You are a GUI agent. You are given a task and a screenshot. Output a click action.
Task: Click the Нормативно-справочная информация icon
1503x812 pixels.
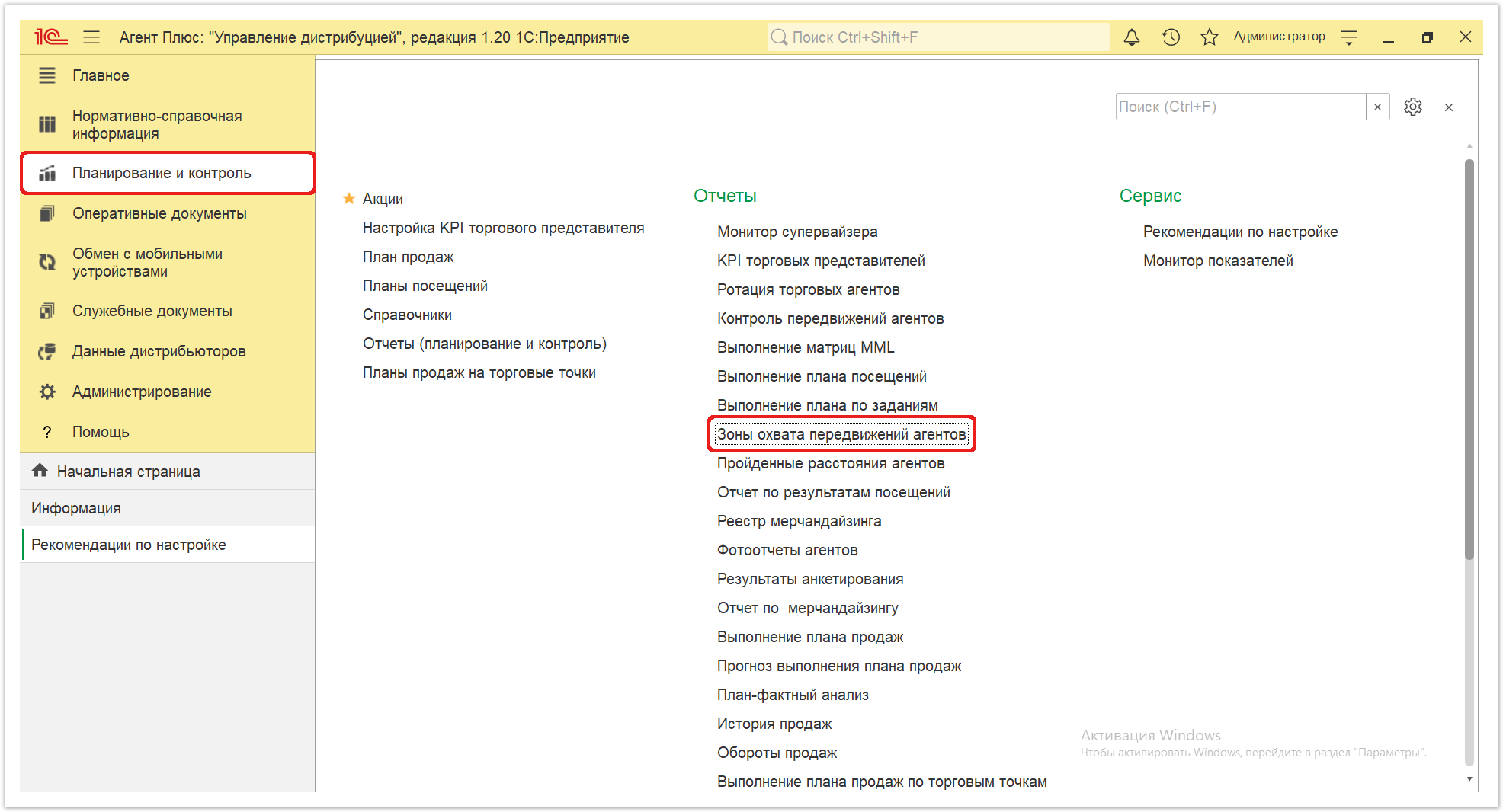[47, 124]
